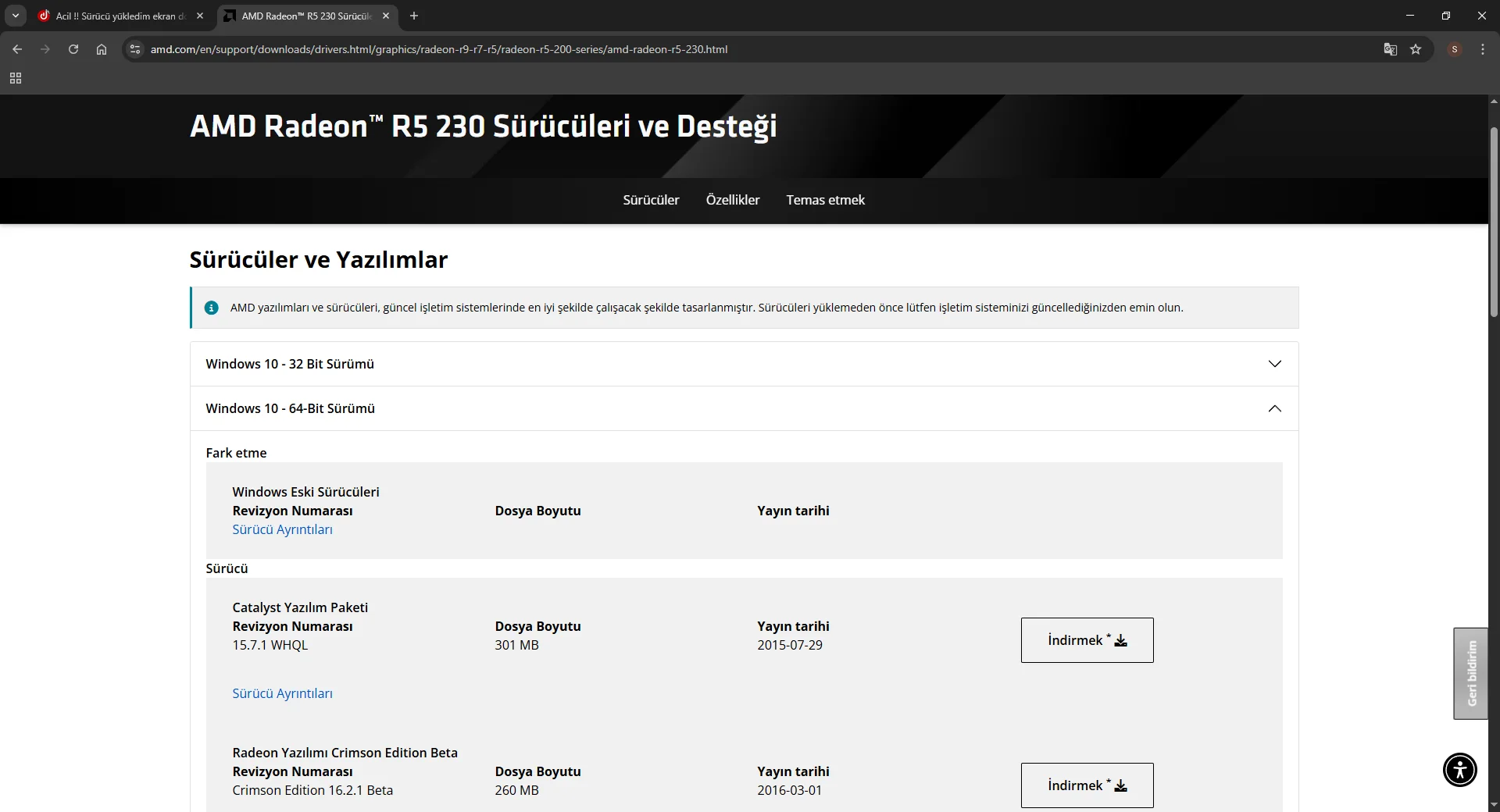Screen dimensions: 1500x812
Task: Collapse the Windows 10 - 64-Bit Sürümü section
Action: 744,408
